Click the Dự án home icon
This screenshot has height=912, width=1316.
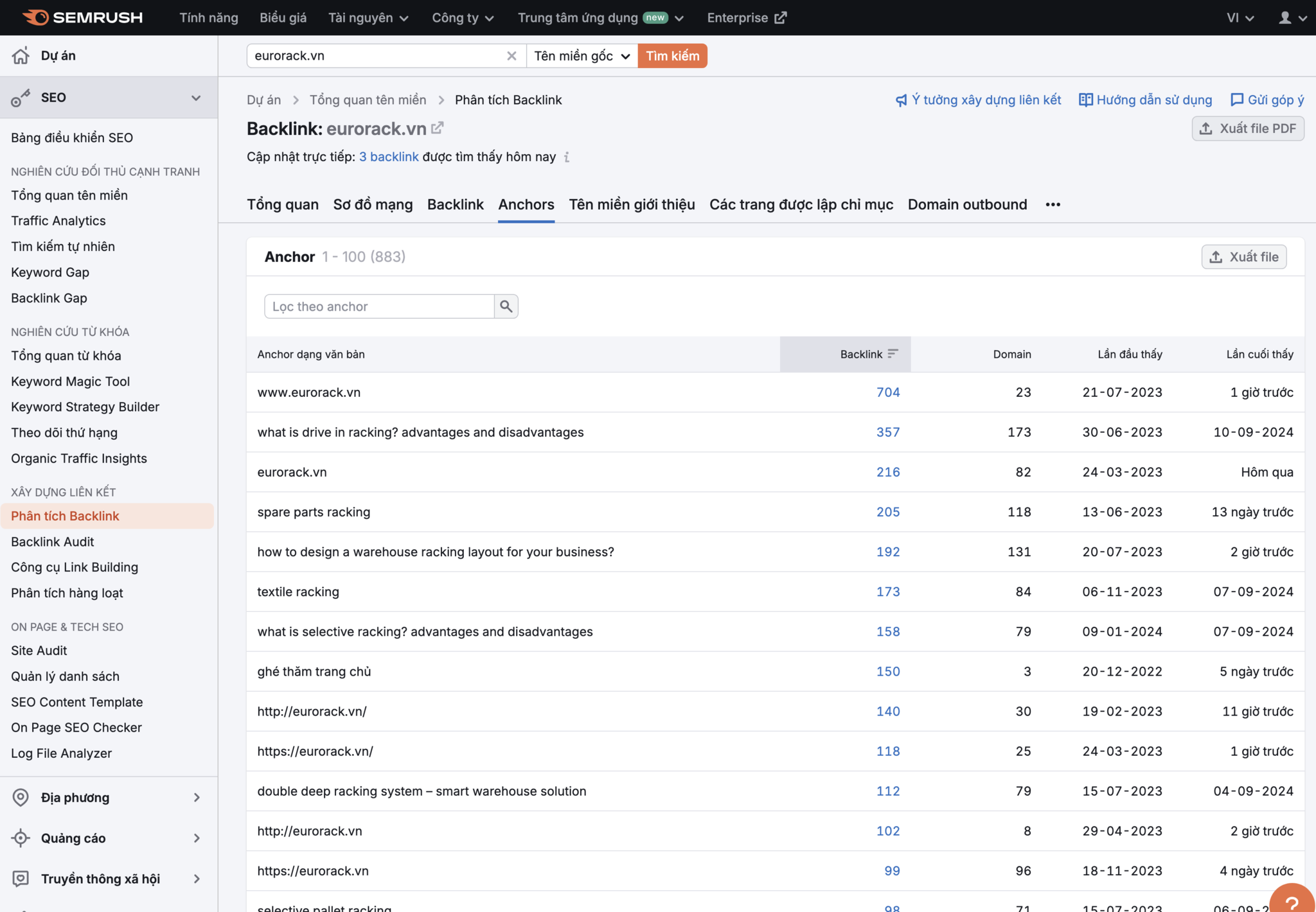[x=21, y=56]
